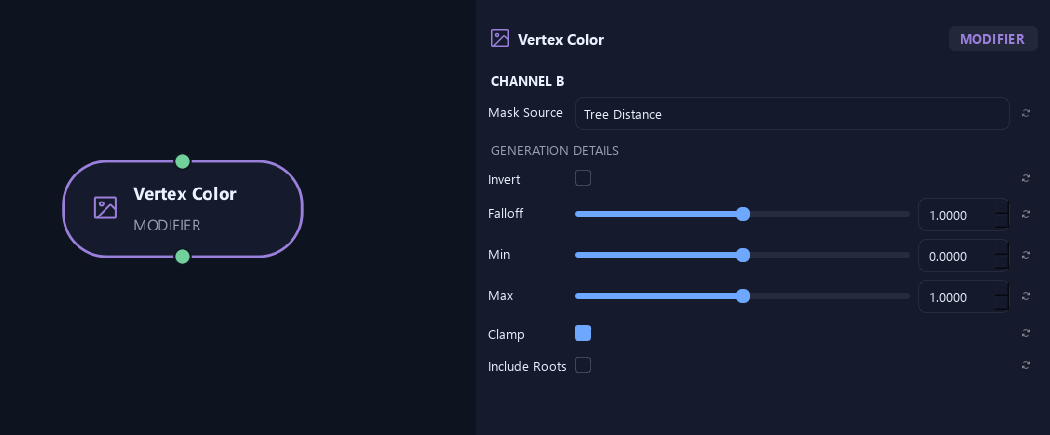Screen dimensions: 1050x435
Task: Check the Include Roots checkbox
Action: pyautogui.click(x=583, y=365)
